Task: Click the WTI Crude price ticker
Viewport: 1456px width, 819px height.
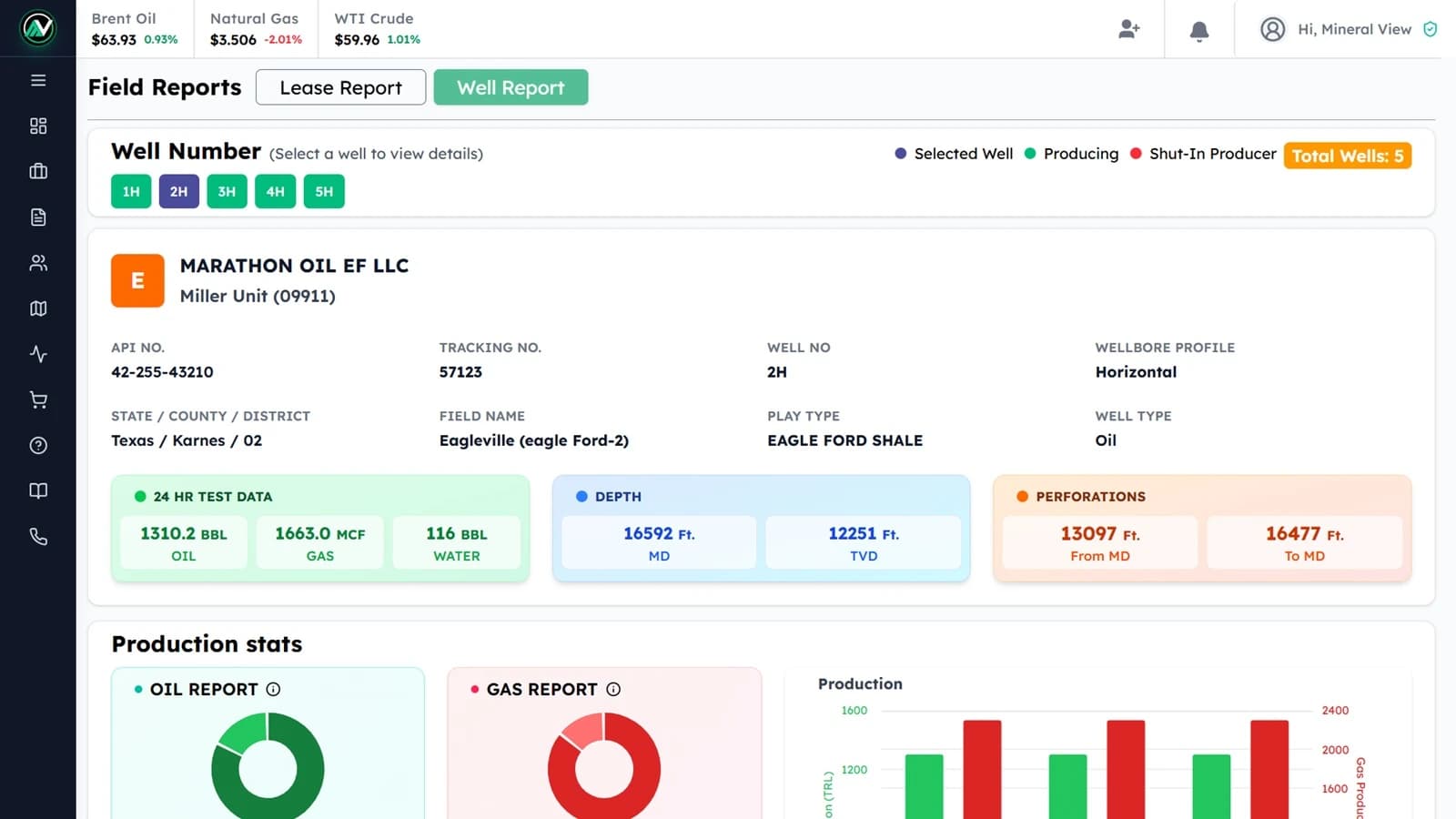Action: tap(377, 29)
